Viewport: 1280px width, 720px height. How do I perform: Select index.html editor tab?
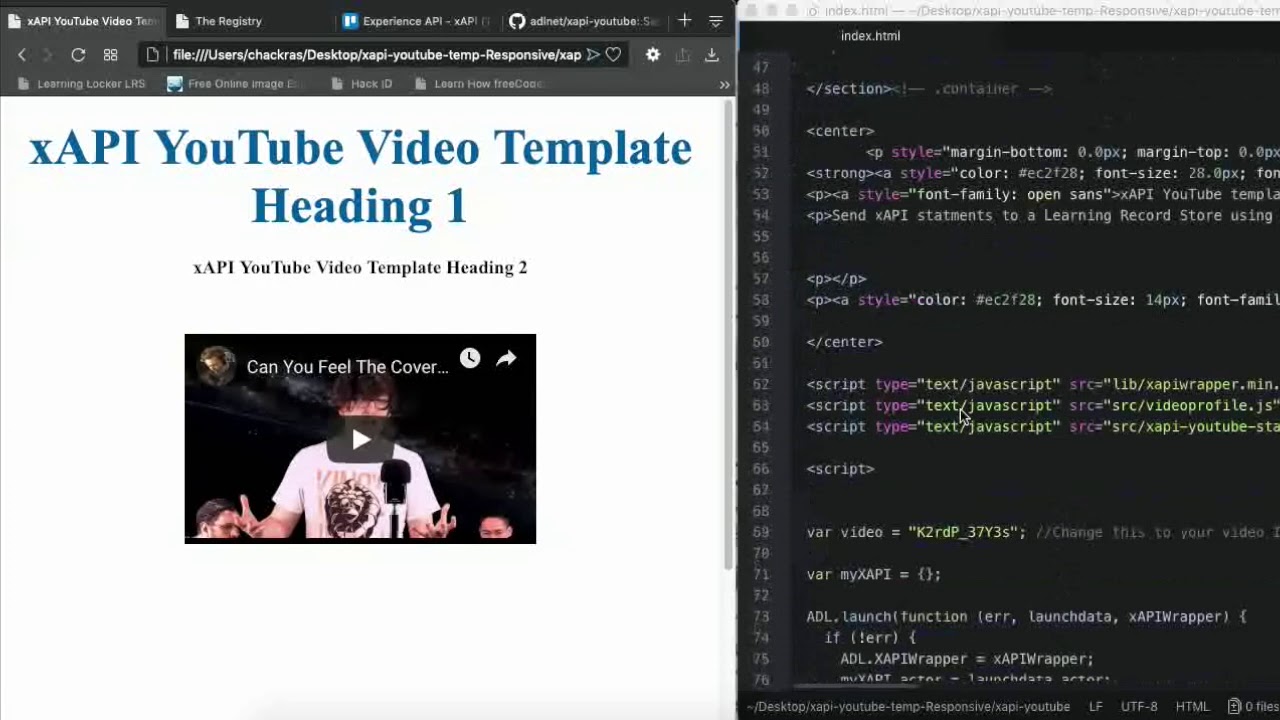coord(870,35)
